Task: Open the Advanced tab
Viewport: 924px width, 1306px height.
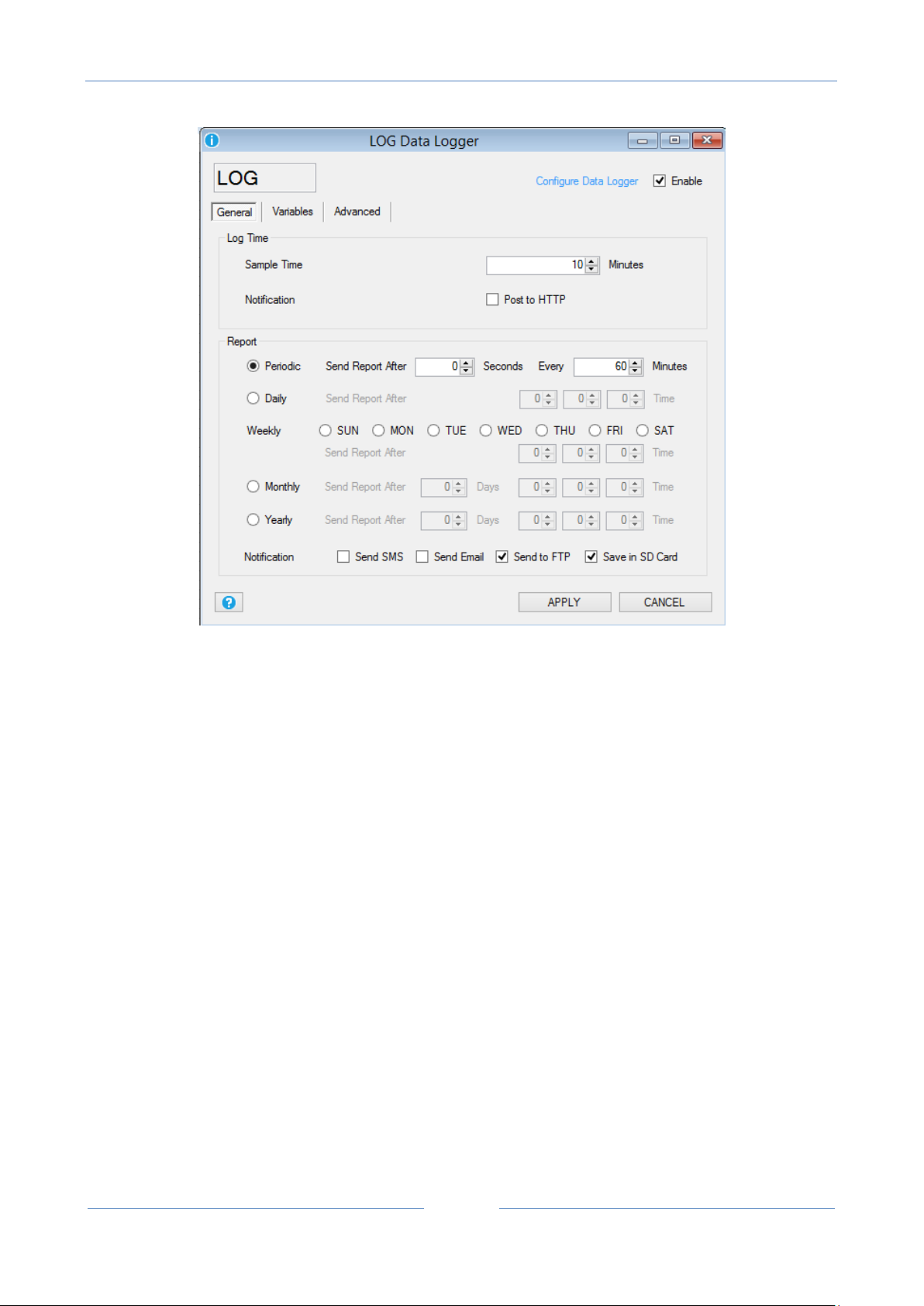Action: (357, 212)
